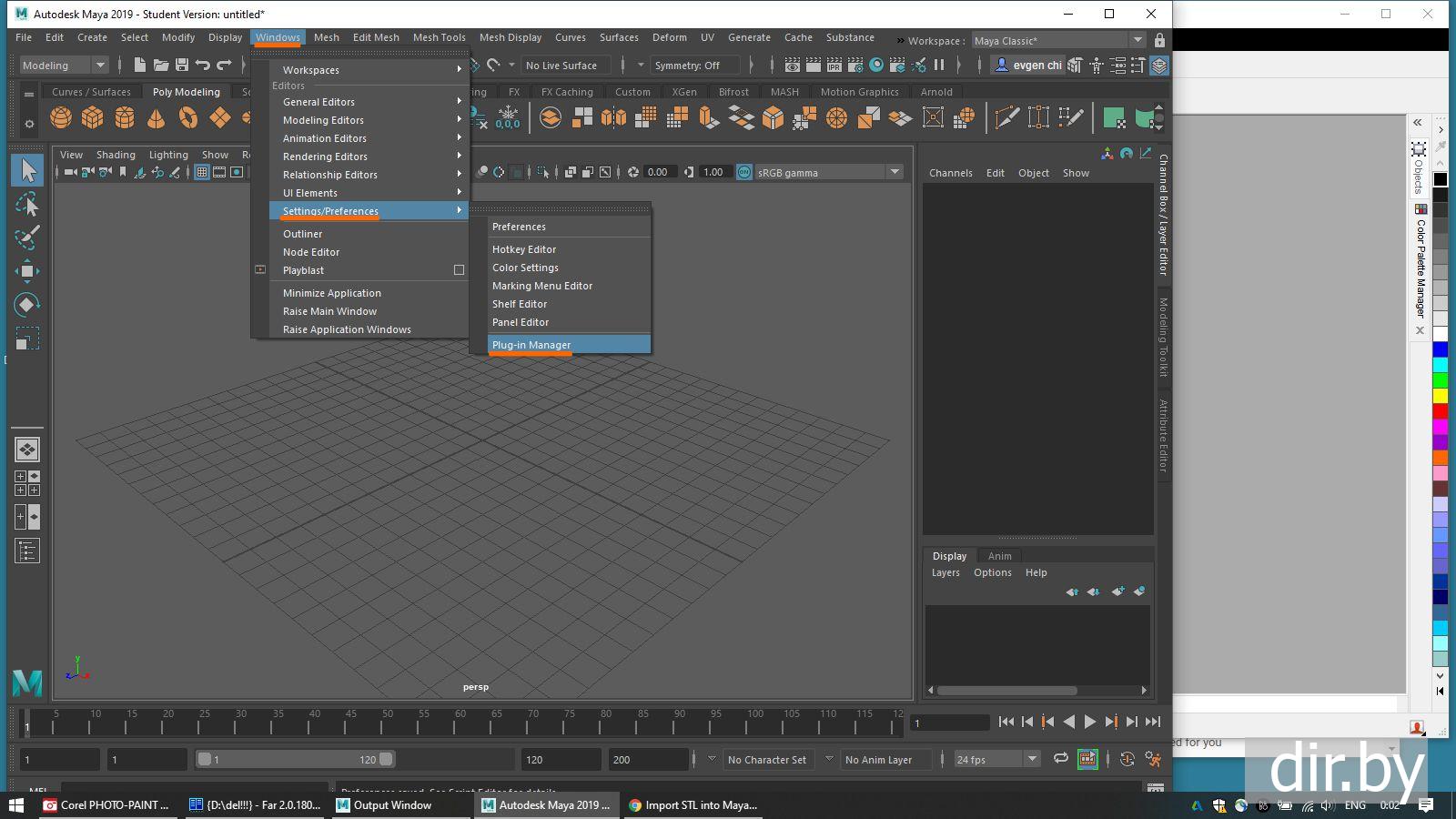Open Plug-in Manager from submenu
Viewport: 1456px width, 819px height.
pos(531,345)
